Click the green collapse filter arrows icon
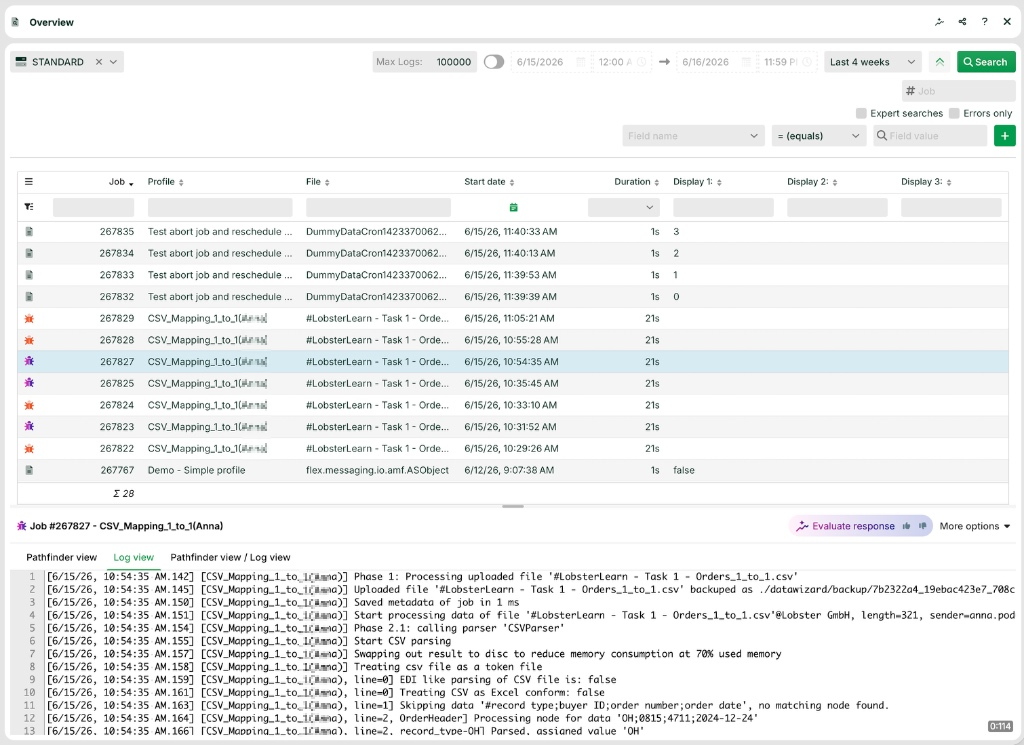1024x745 pixels. pos(939,62)
